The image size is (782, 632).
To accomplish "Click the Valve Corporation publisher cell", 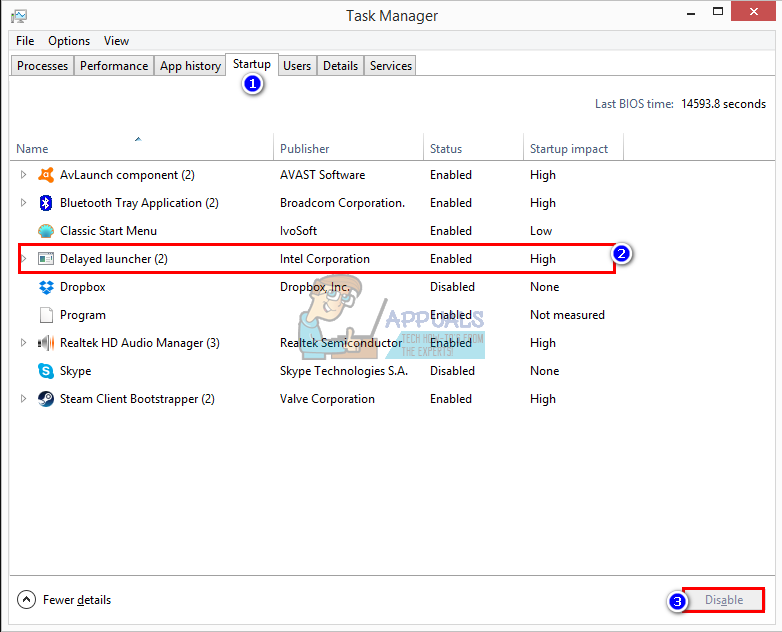I will click(327, 399).
